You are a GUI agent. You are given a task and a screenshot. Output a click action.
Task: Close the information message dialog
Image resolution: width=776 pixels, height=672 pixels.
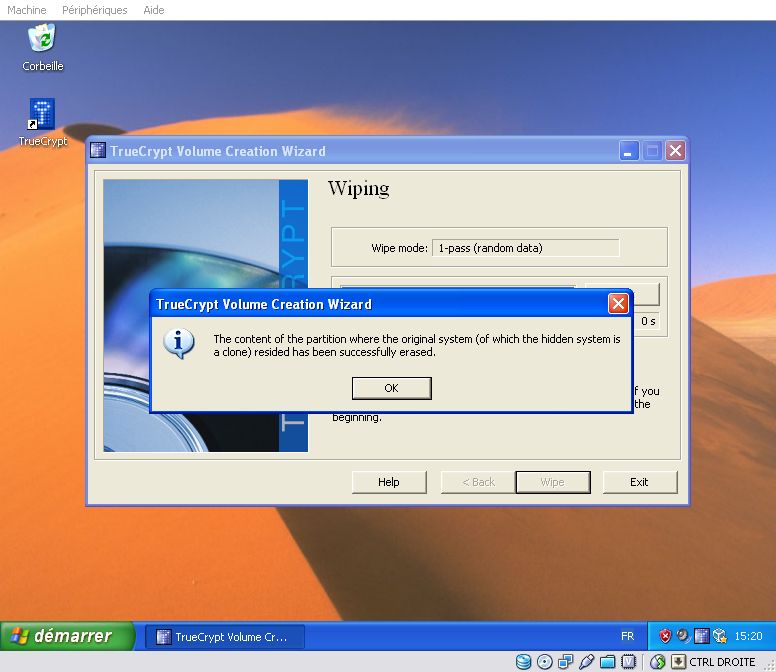pos(618,303)
